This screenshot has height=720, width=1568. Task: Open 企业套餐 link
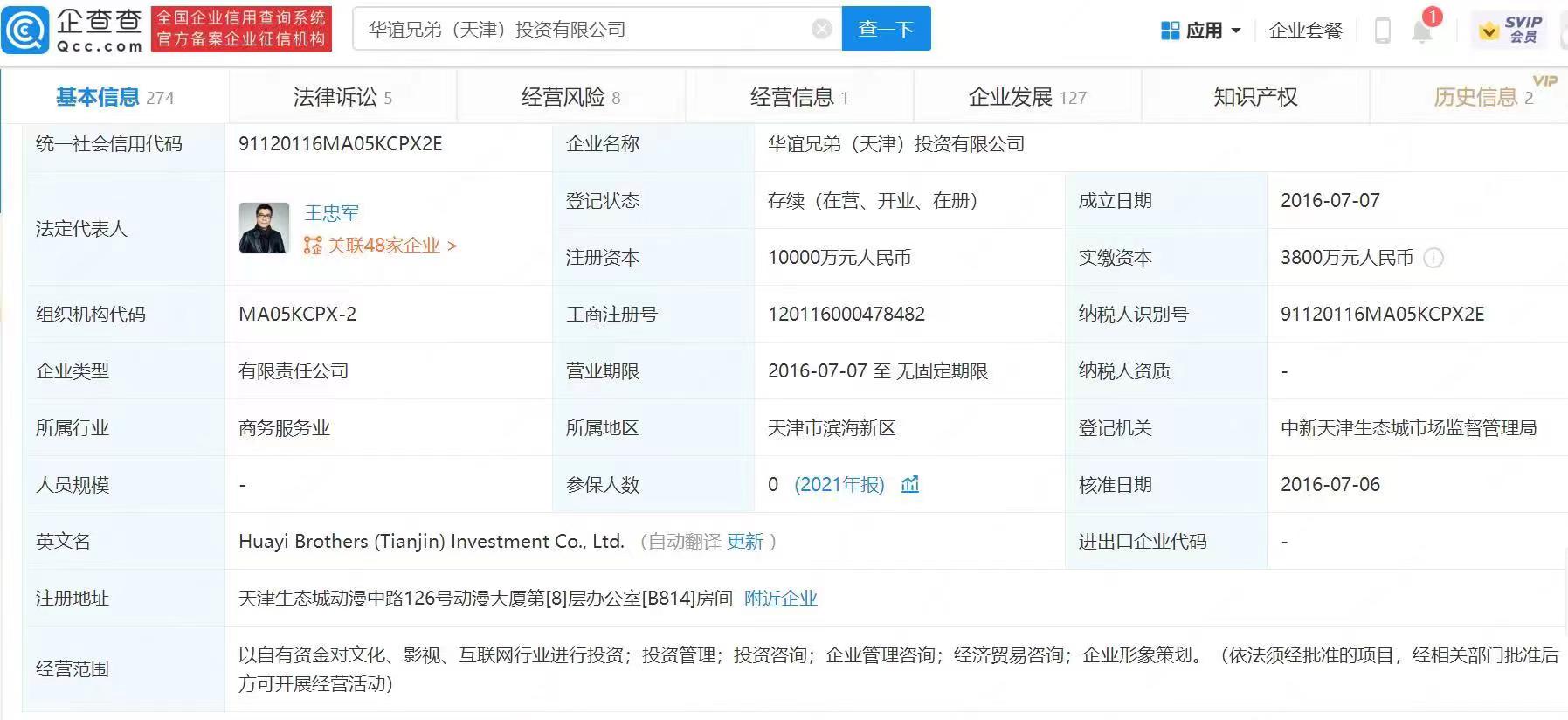point(1305,31)
